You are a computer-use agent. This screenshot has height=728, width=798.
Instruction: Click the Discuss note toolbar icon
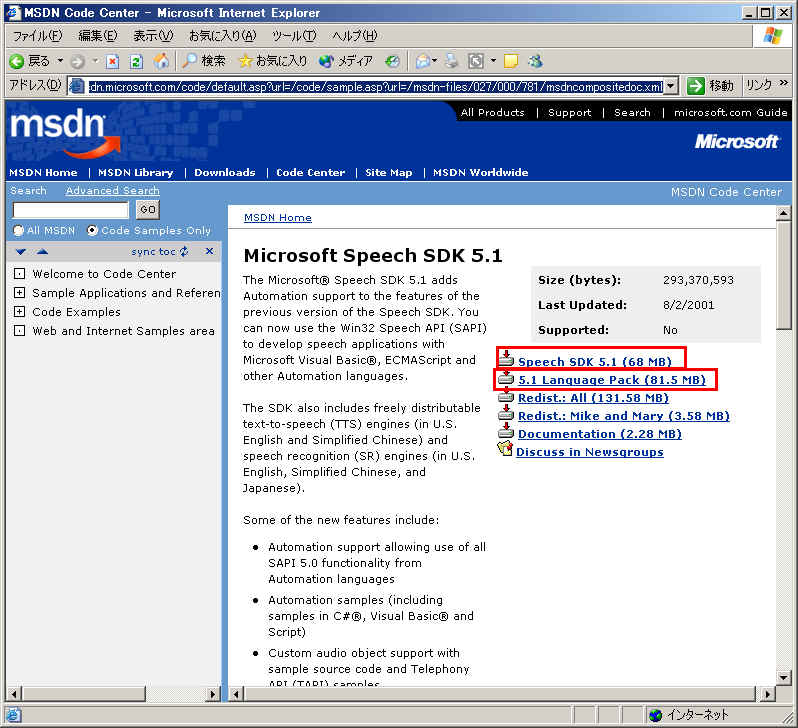[510, 62]
